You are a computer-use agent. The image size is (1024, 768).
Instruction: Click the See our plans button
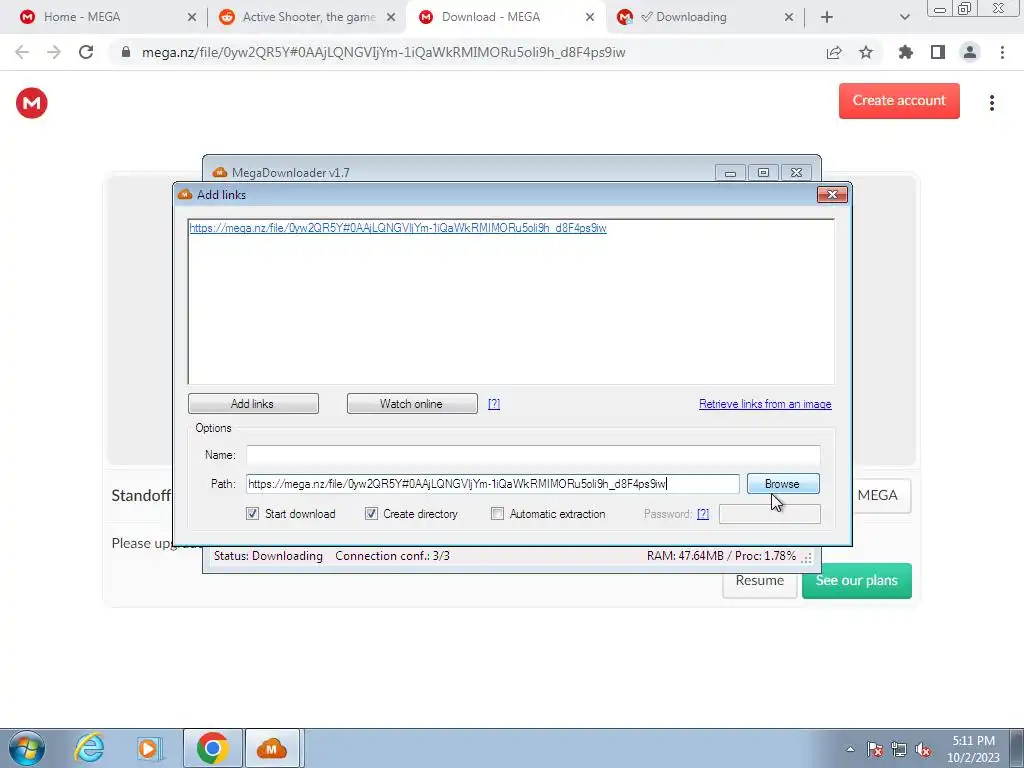(857, 581)
